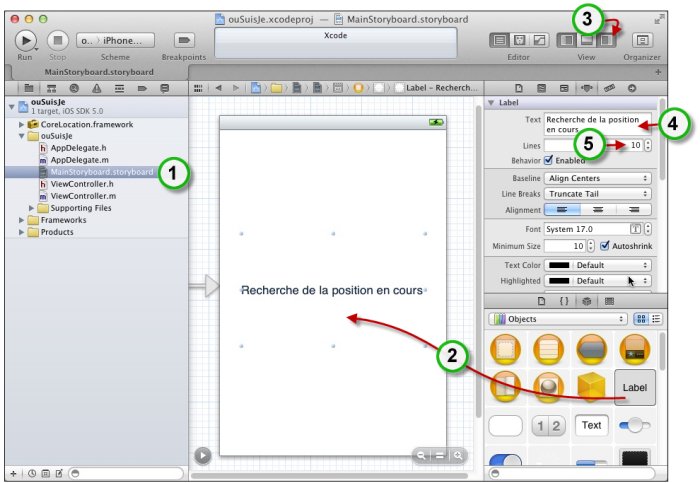
Task: Open the Text Color swatch
Action: [x=558, y=265]
